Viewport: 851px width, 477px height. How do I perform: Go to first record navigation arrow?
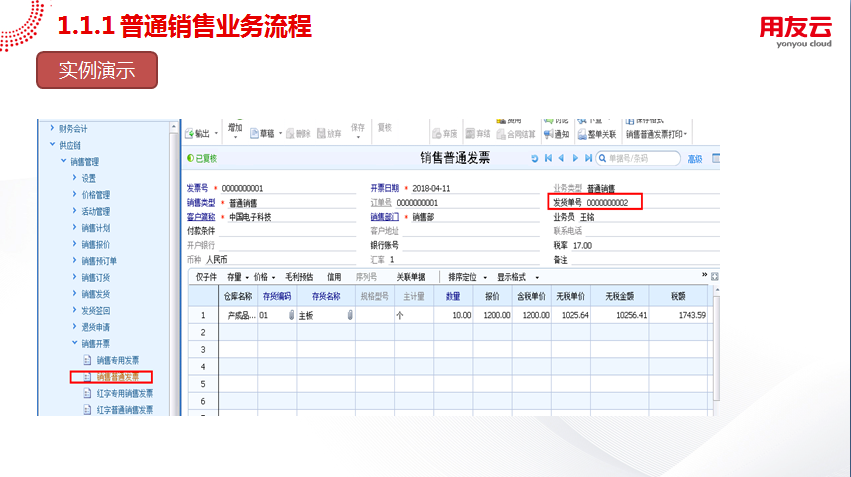(x=548, y=158)
